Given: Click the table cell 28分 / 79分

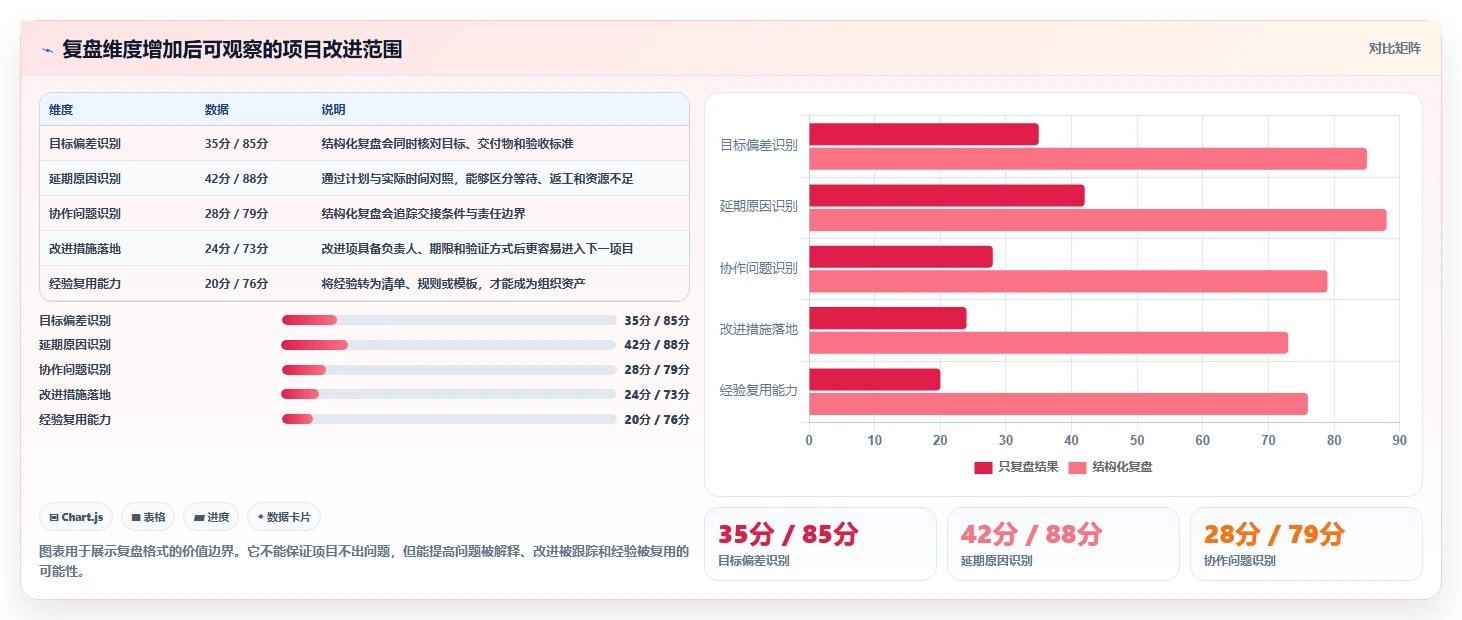Looking at the screenshot, I should tap(236, 214).
